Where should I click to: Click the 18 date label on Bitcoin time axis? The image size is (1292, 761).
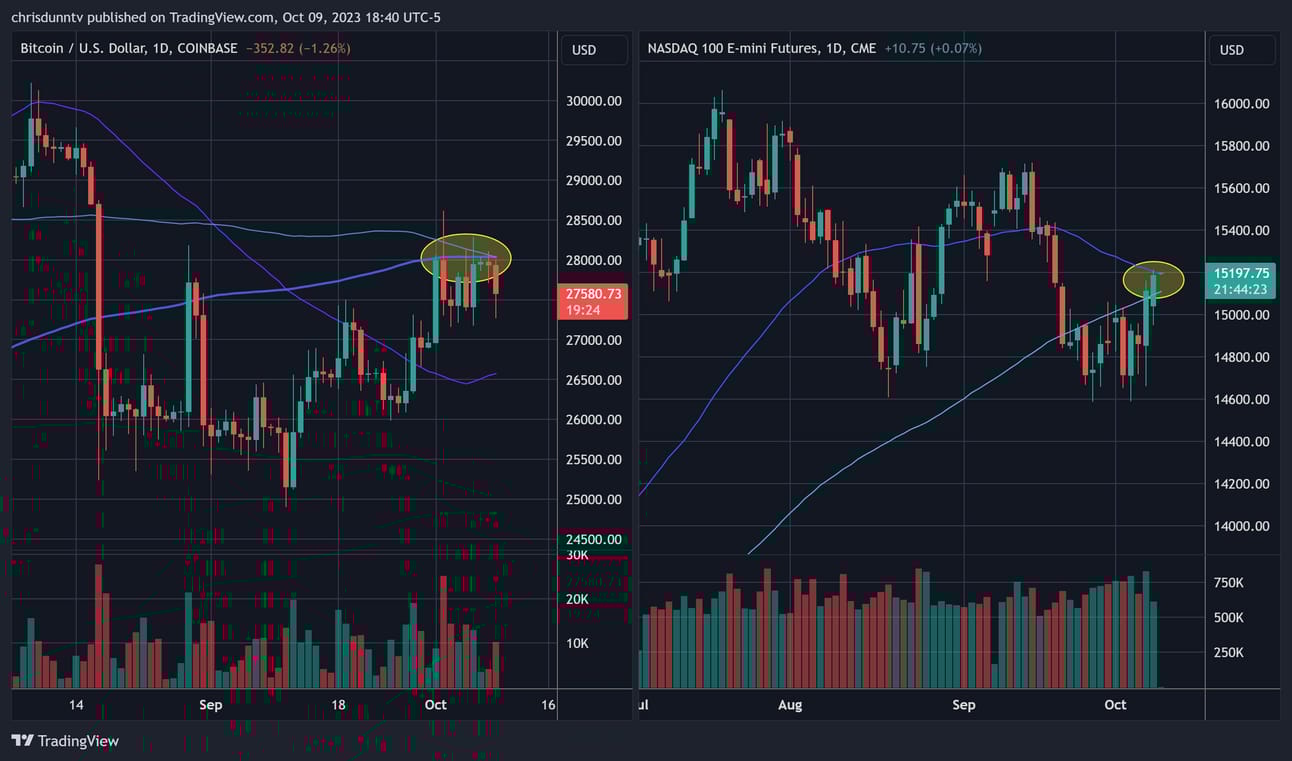point(339,705)
